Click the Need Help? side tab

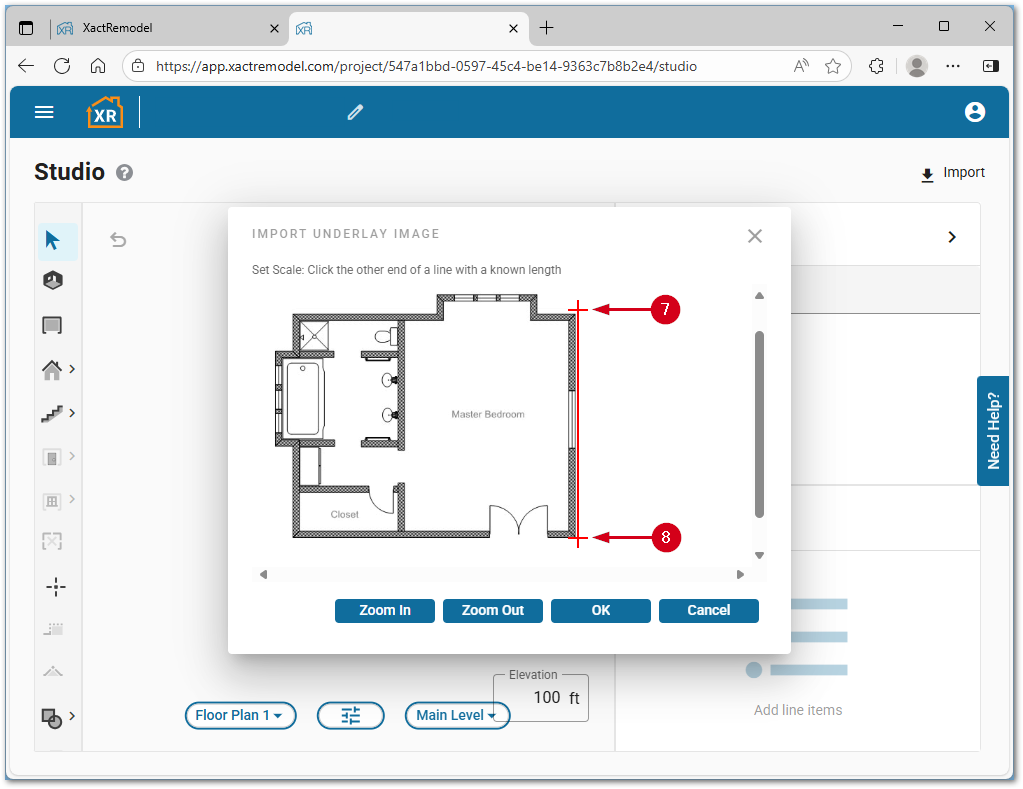(x=993, y=431)
